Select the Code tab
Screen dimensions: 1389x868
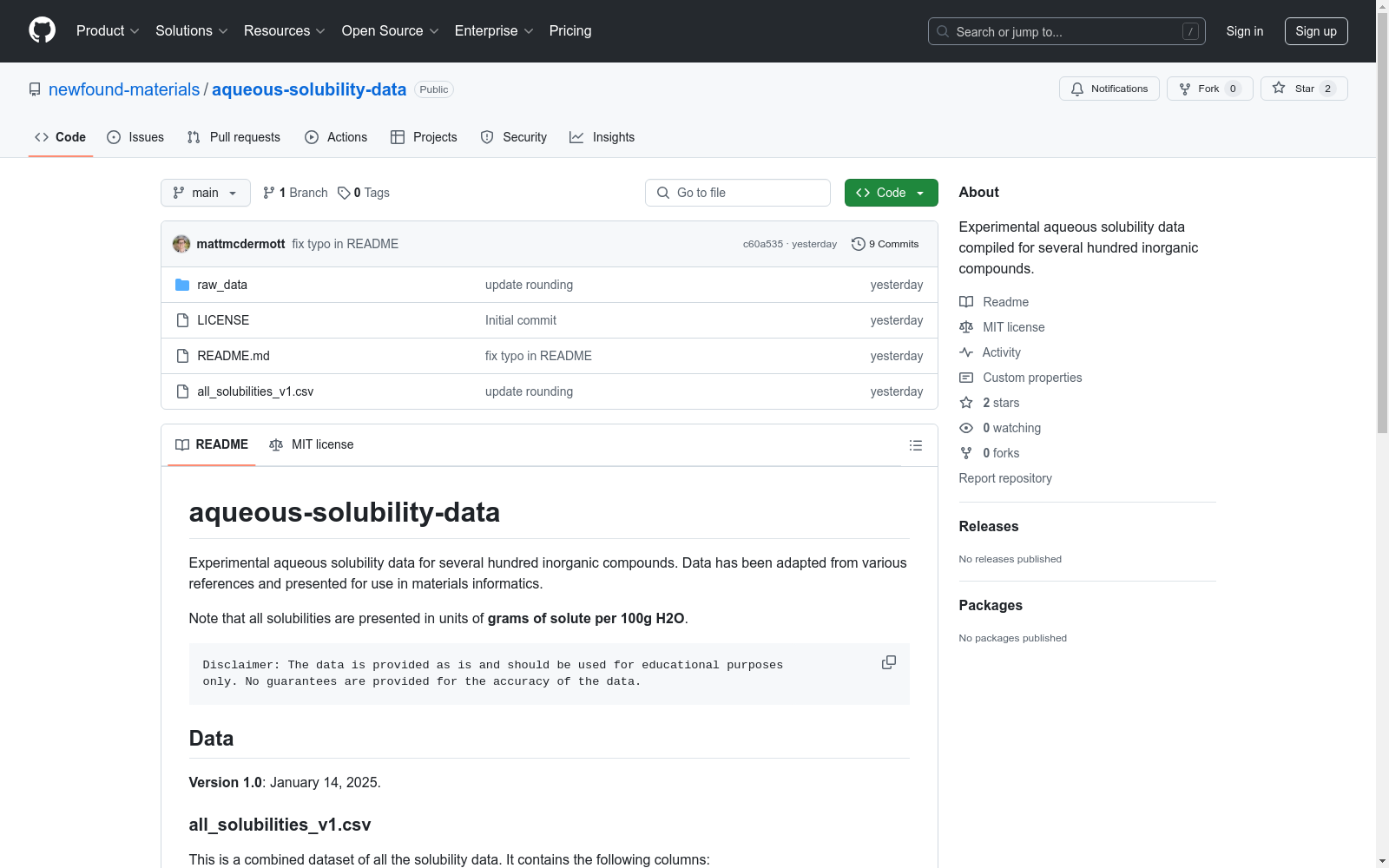(61, 137)
